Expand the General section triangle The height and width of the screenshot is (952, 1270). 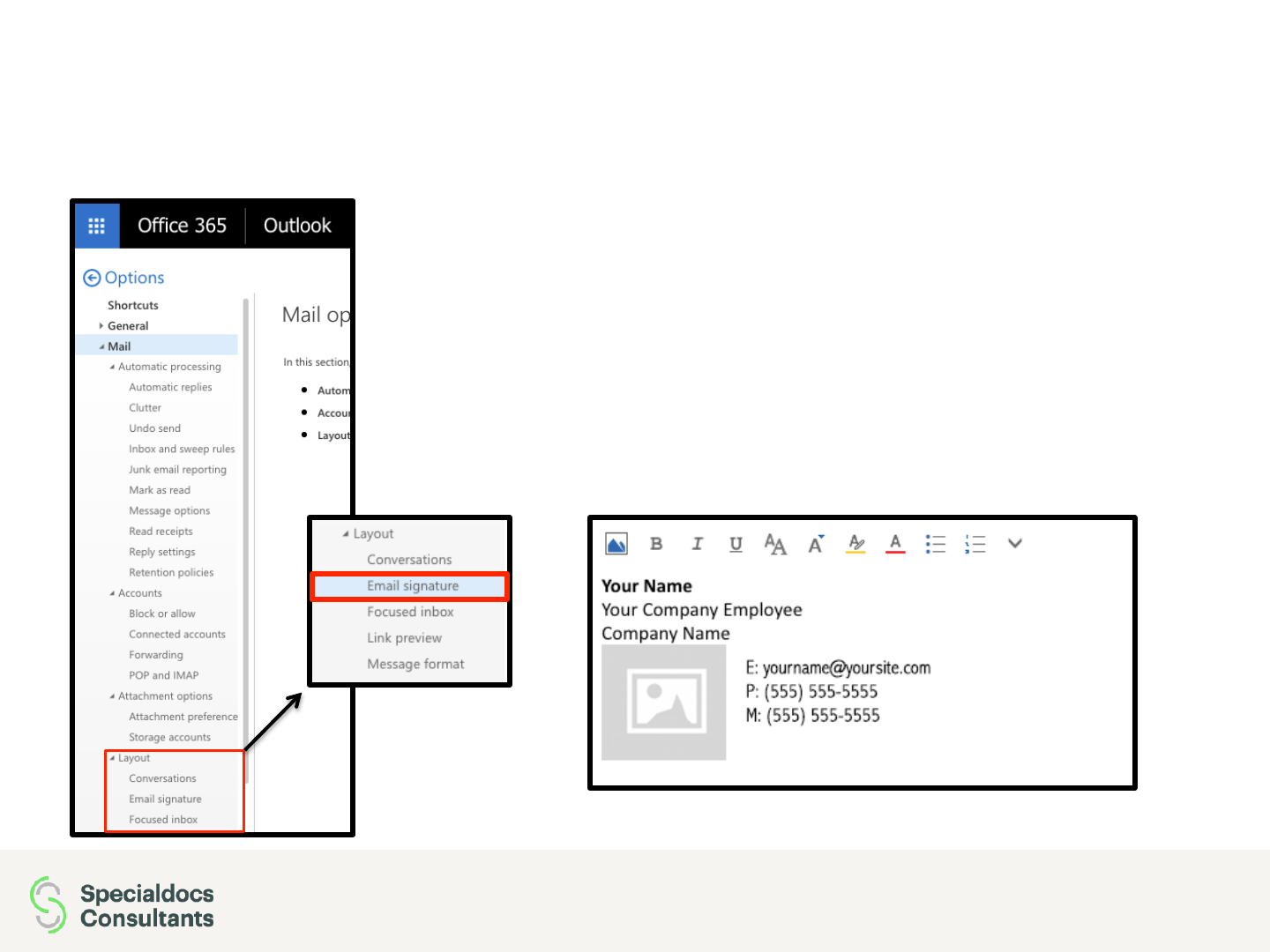pos(101,326)
